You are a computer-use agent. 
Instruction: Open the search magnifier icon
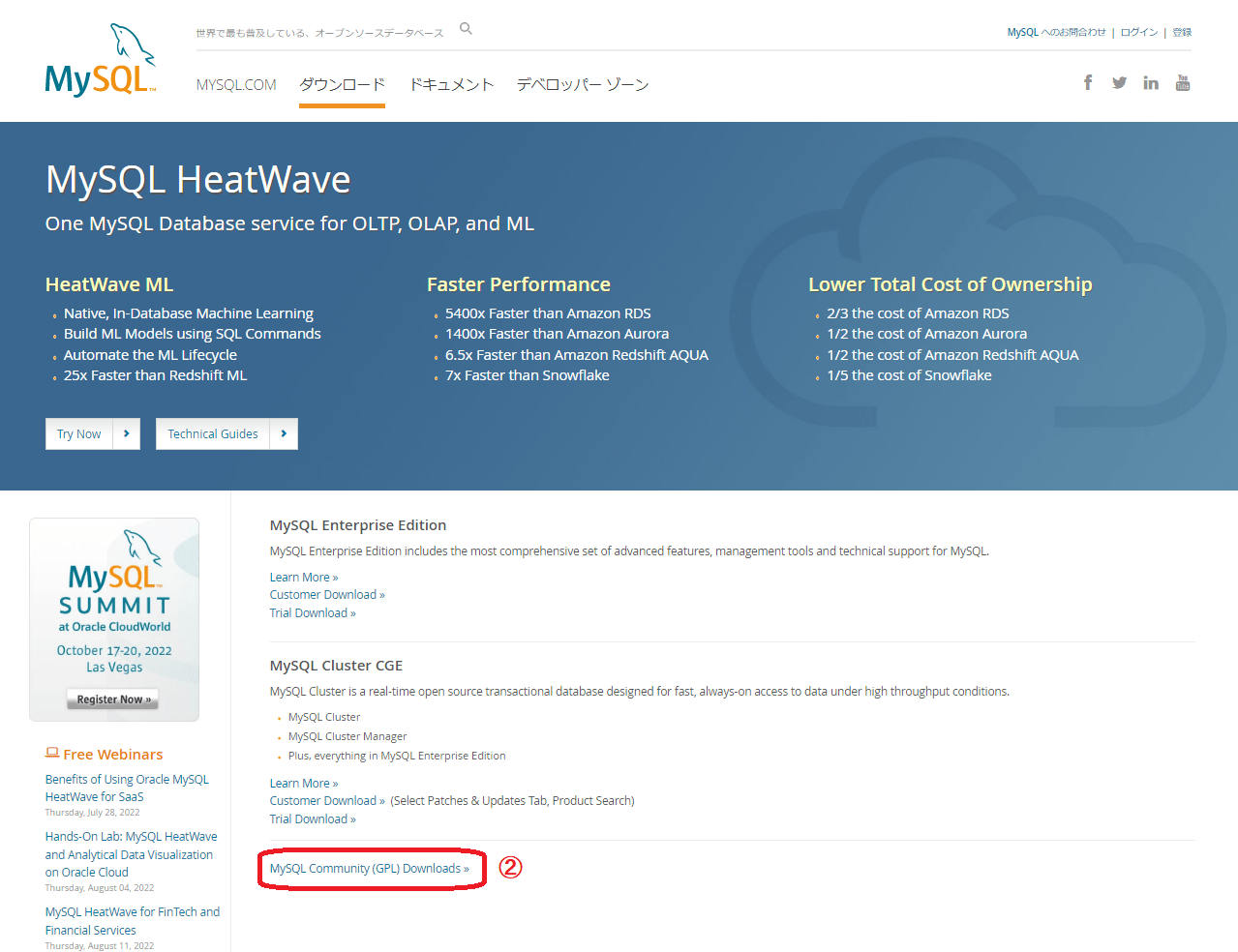466,29
